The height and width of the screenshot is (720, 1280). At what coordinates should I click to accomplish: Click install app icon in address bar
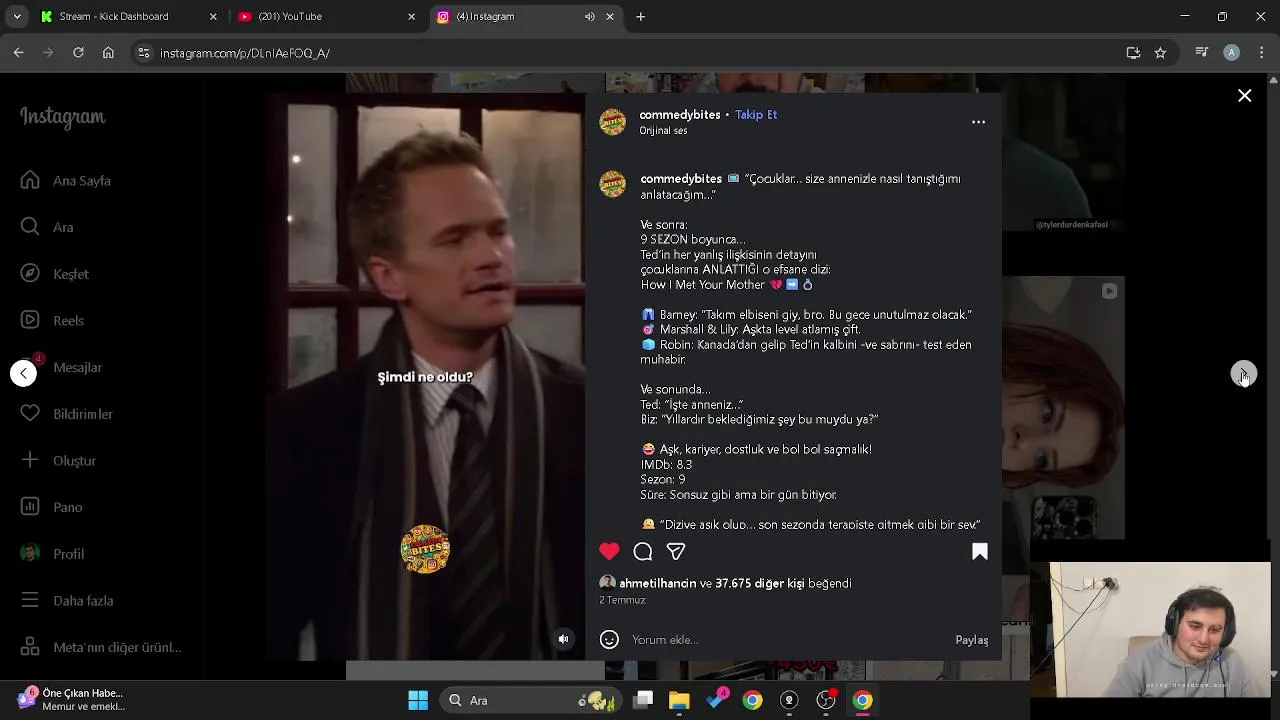tap(1133, 53)
